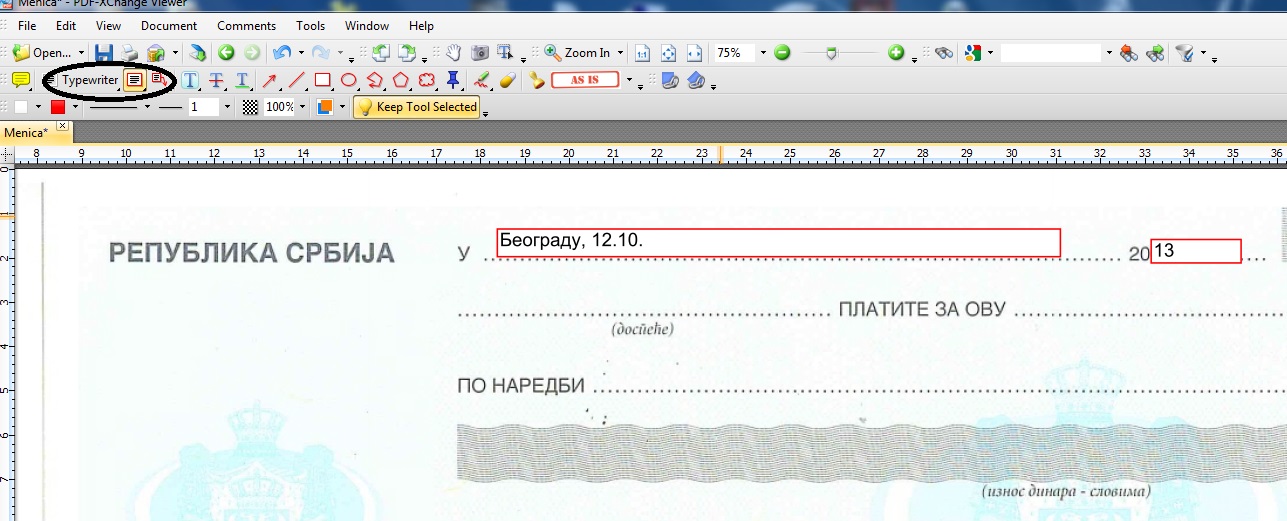The width and height of the screenshot is (1287, 521).
Task: Redo the last undone action
Action: coord(322,52)
